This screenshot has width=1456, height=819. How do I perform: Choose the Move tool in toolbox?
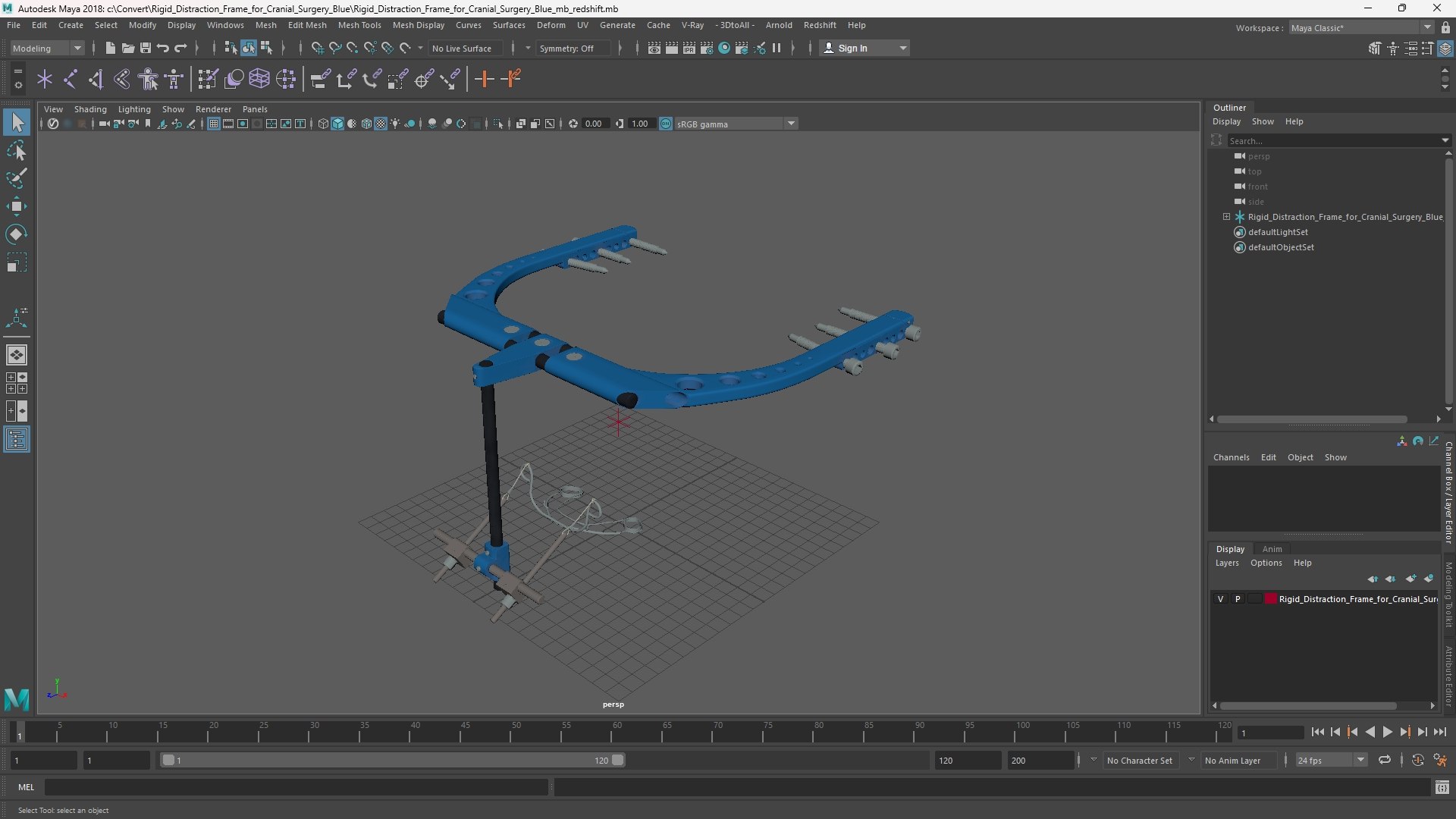[17, 206]
